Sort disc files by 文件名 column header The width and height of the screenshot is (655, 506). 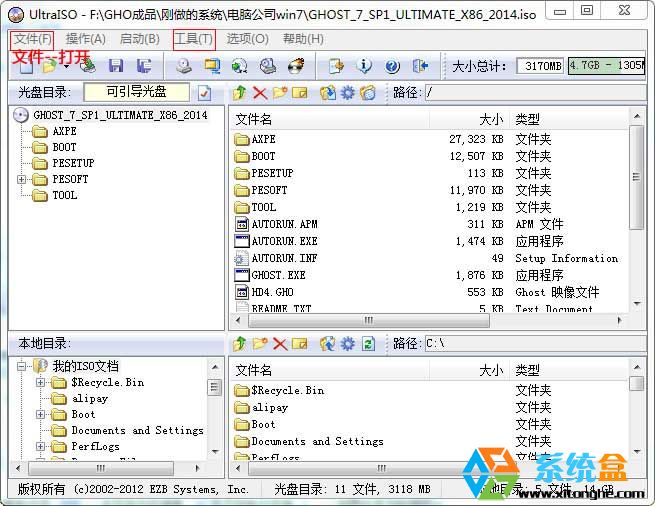(330, 120)
